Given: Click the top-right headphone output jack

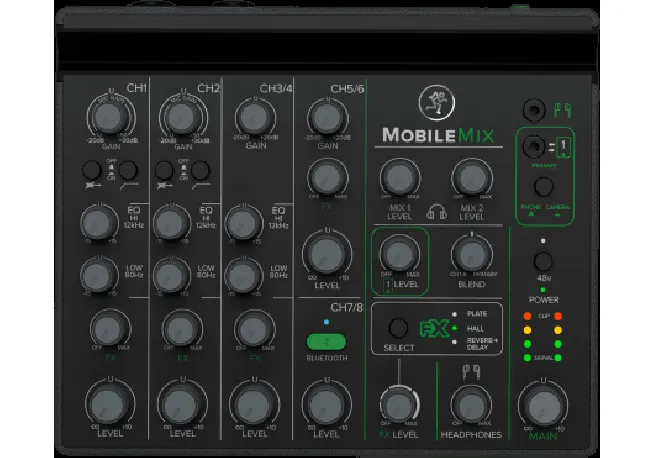Looking at the screenshot, I should pos(534,111).
